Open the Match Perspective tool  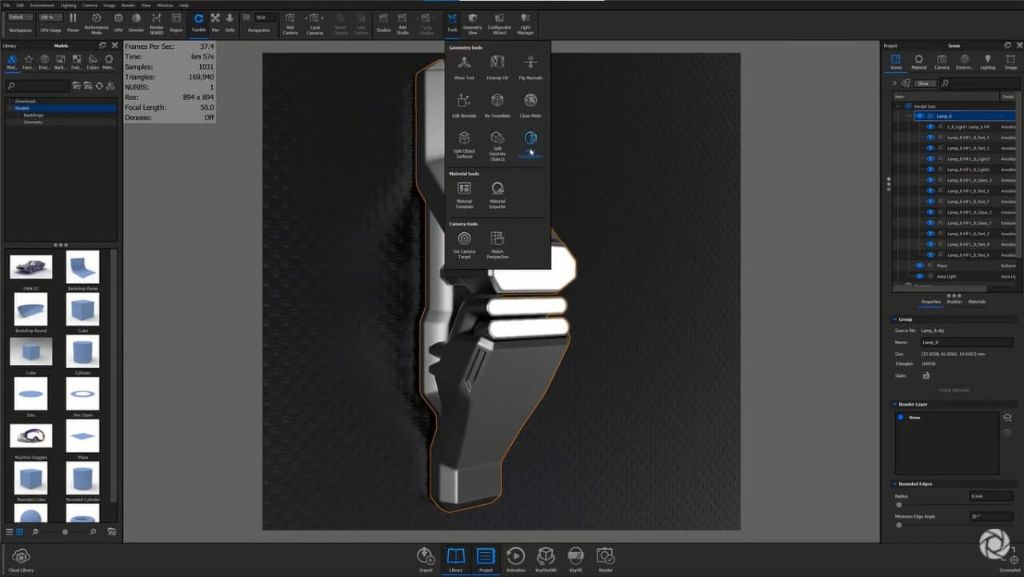pyautogui.click(x=497, y=242)
